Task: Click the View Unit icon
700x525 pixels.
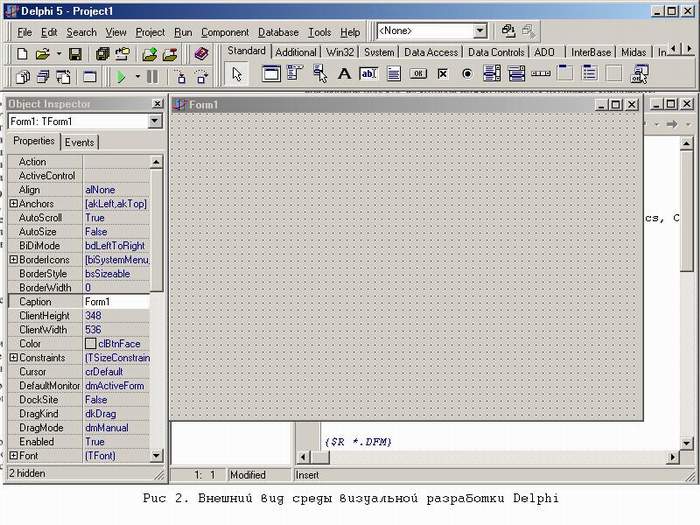Action: tap(23, 77)
